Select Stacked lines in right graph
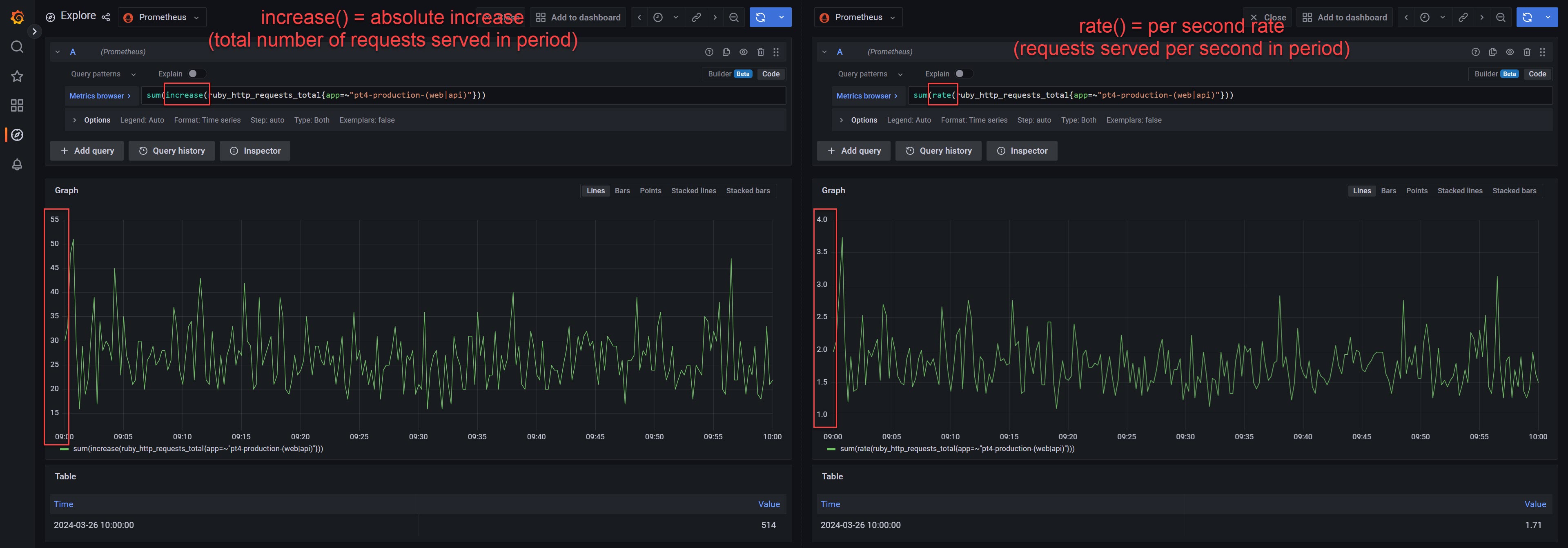Screen dimensions: 1568x548 point(1460,190)
